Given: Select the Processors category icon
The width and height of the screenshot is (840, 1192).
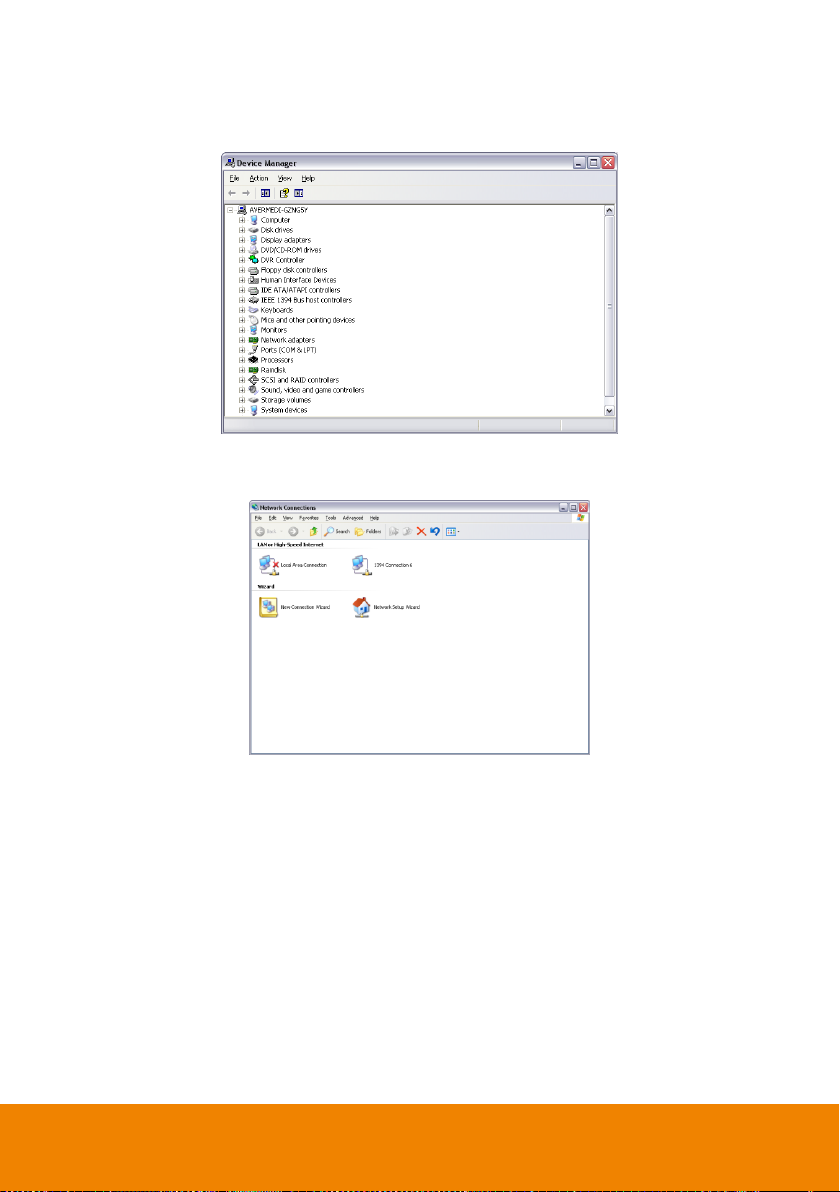Looking at the screenshot, I should click(x=254, y=360).
